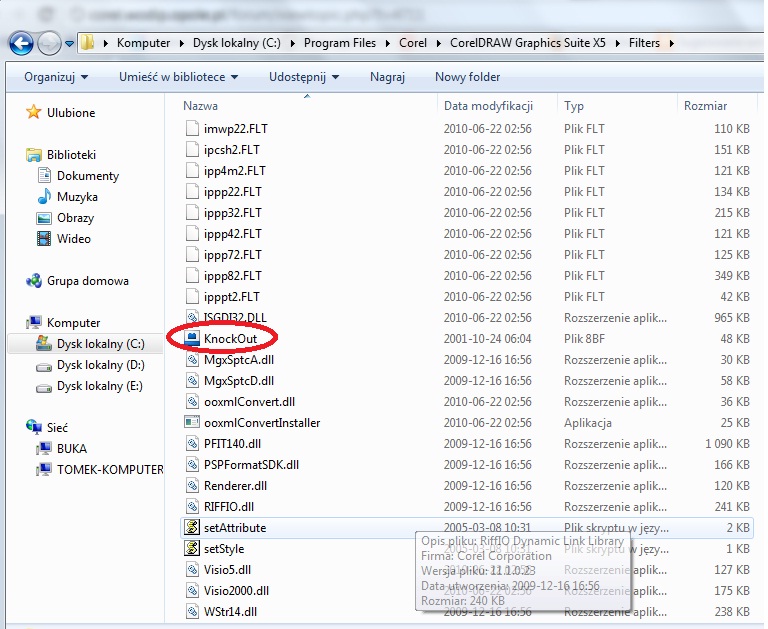Image resolution: width=768 pixels, height=629 pixels.
Task: Click the Back navigation arrow button
Action: (x=22, y=43)
